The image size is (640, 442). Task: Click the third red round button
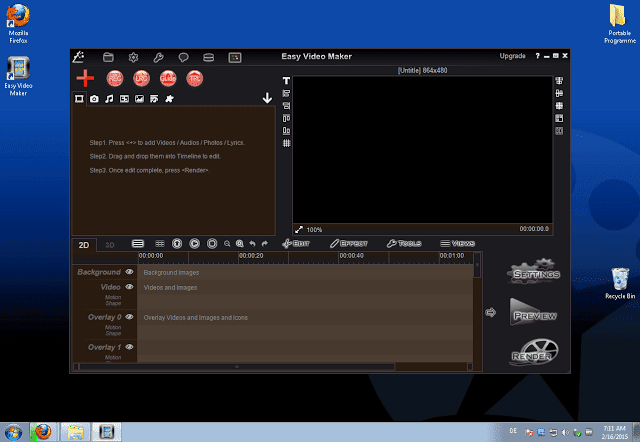168,78
